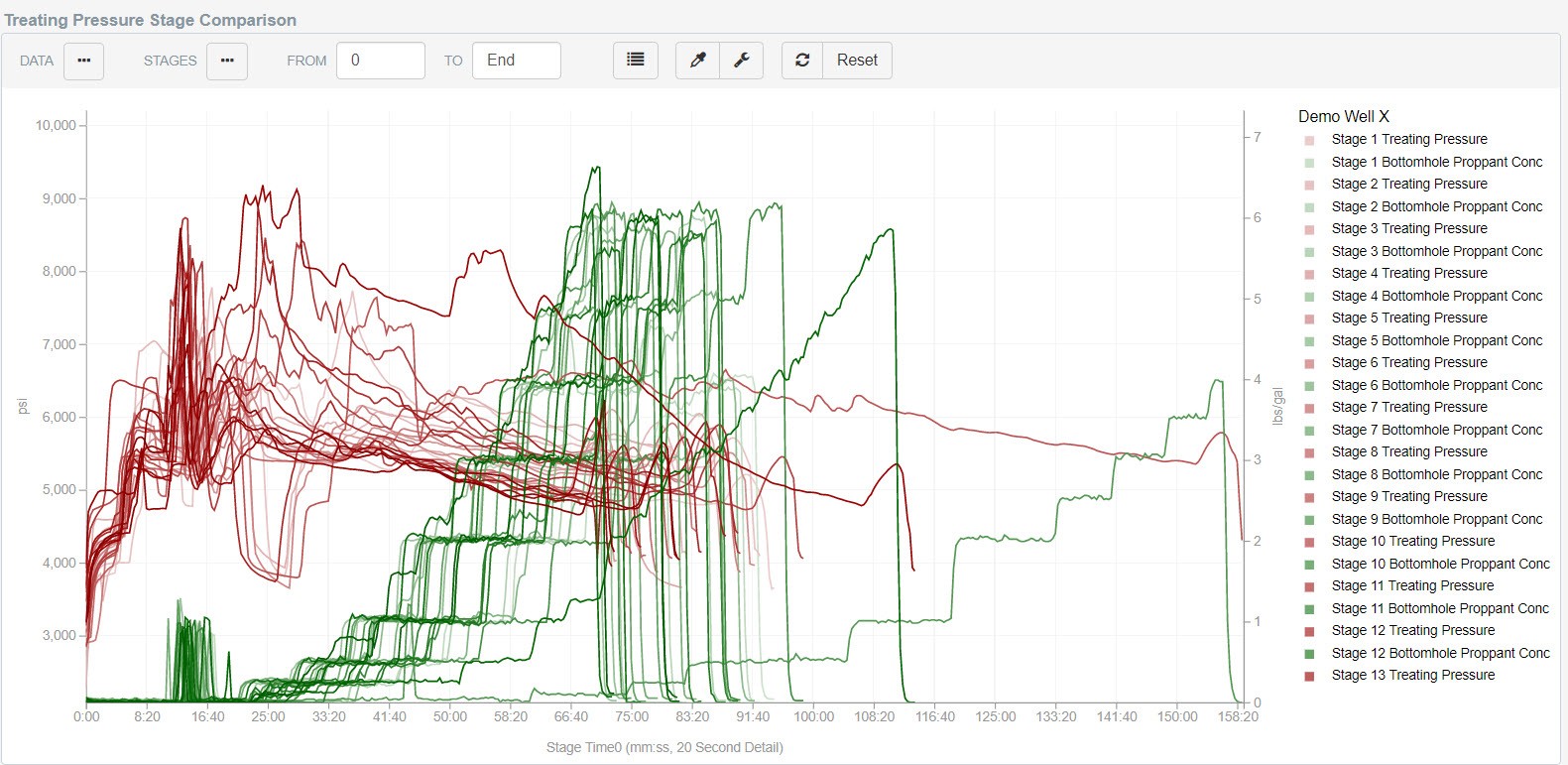Screen dimensions: 1568x765
Task: Select Stage 10 Treating Pressure label
Action: [x=1413, y=542]
